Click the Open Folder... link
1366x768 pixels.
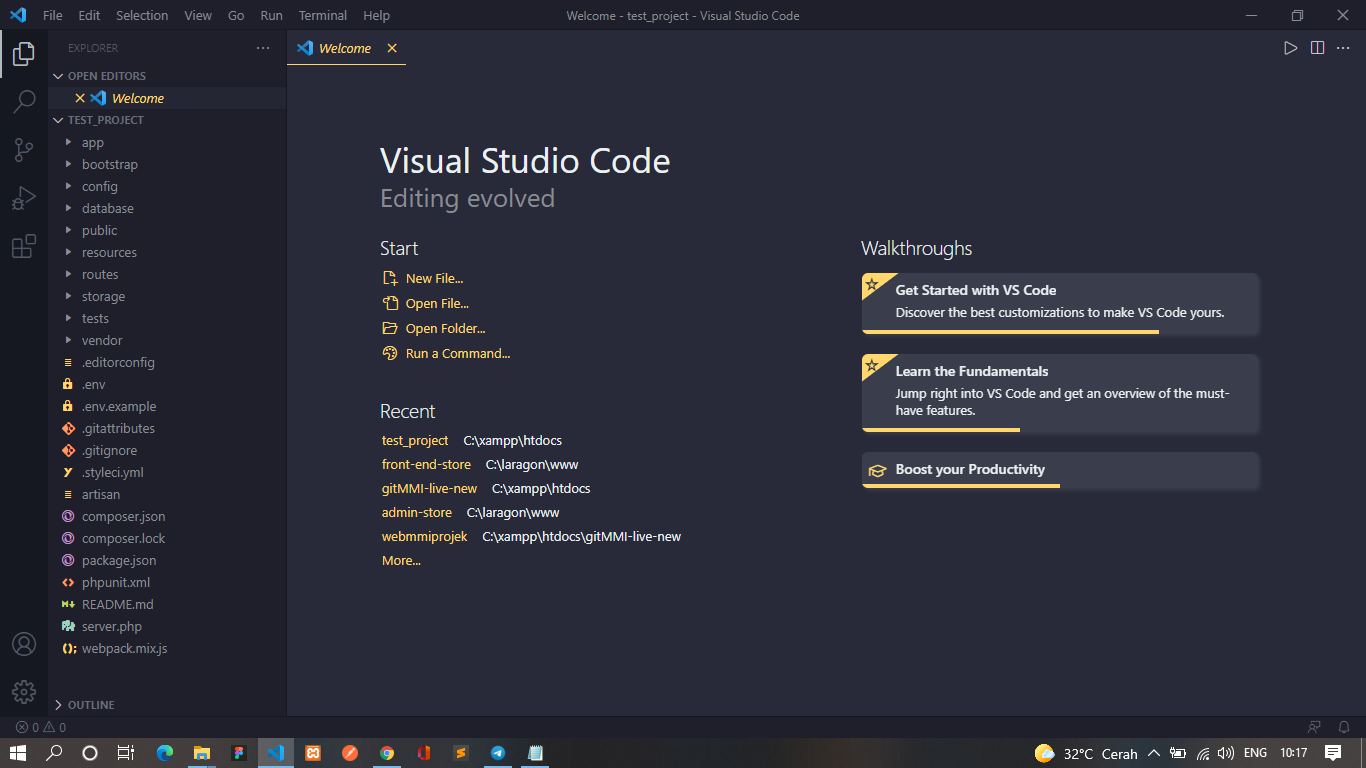[434, 329]
